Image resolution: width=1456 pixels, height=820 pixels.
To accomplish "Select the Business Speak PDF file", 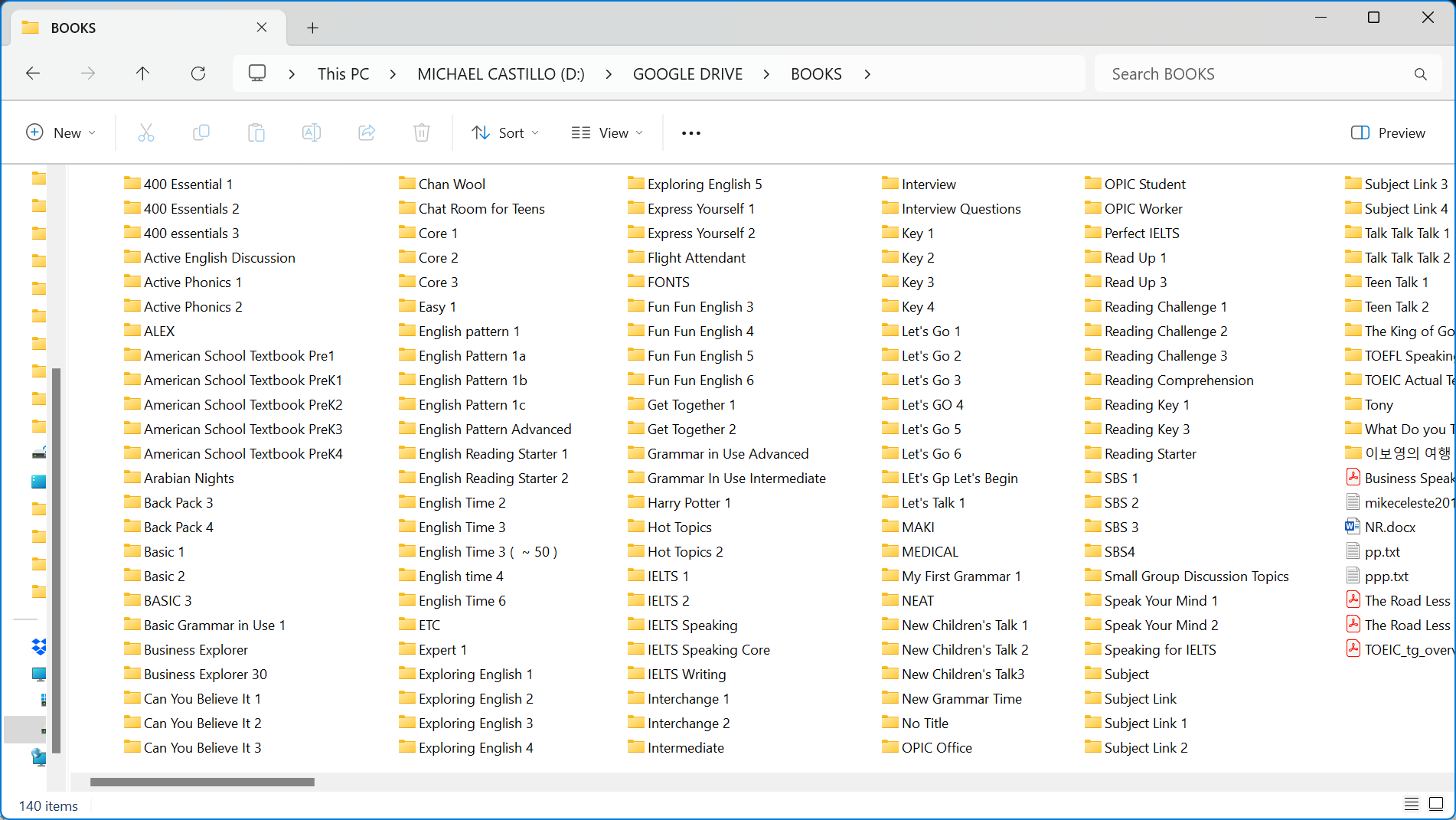I will point(1400,478).
